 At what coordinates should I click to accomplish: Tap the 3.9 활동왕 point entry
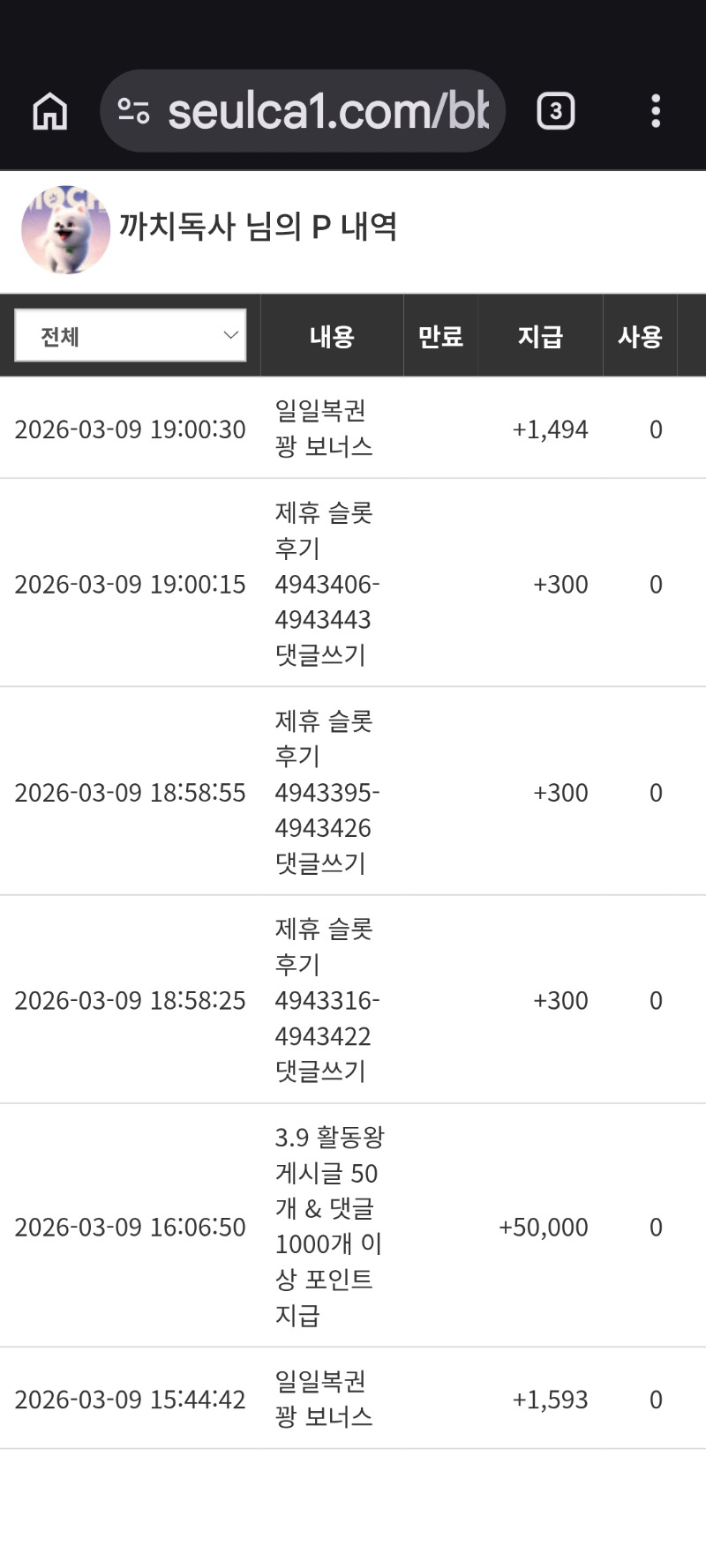328,1226
